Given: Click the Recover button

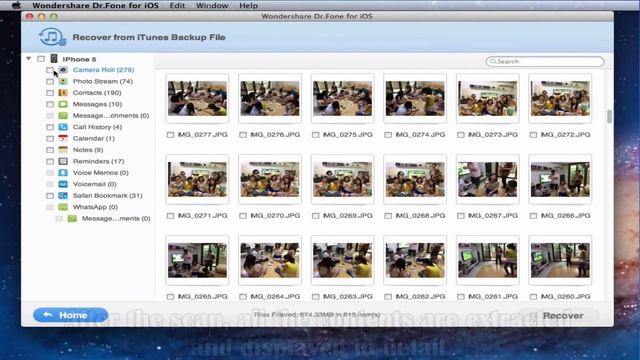Looking at the screenshot, I should [563, 316].
